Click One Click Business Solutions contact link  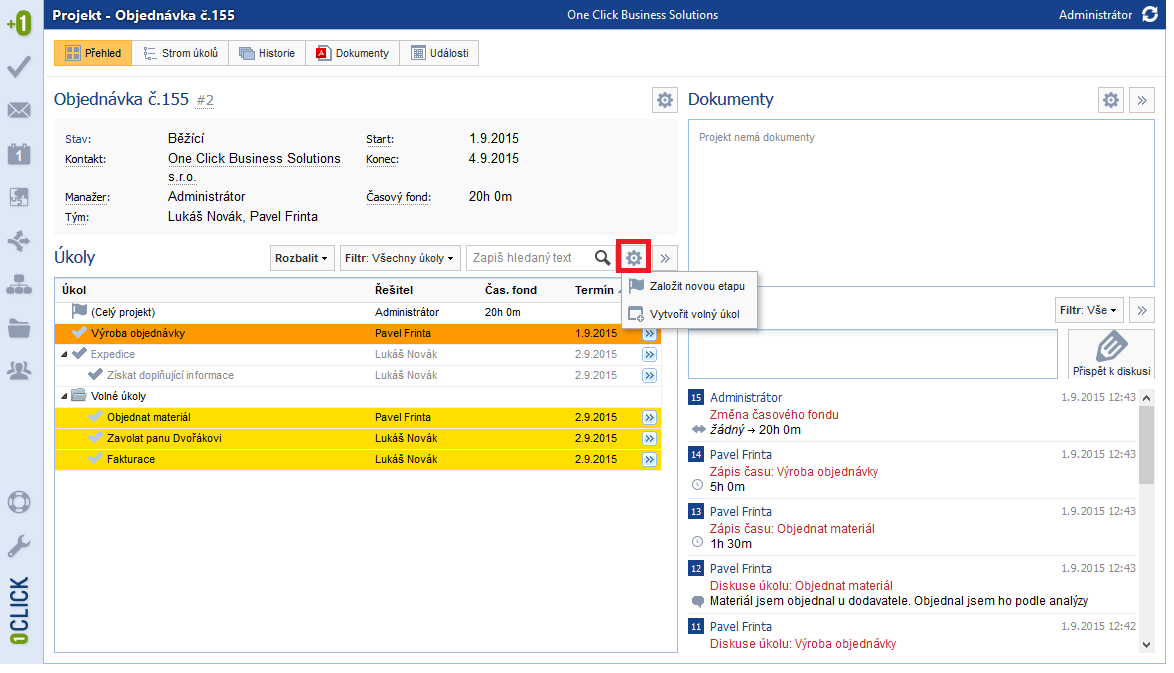point(254,159)
